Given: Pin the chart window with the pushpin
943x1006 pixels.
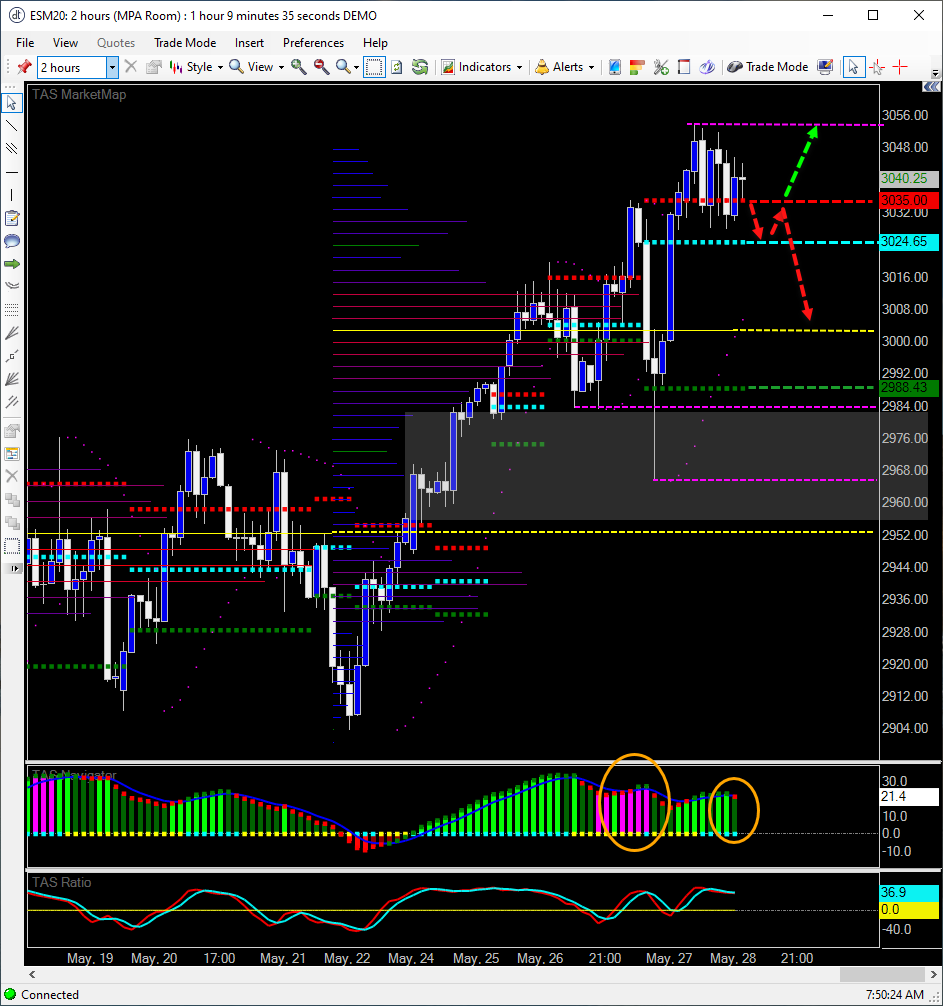Looking at the screenshot, I should click(x=25, y=67).
